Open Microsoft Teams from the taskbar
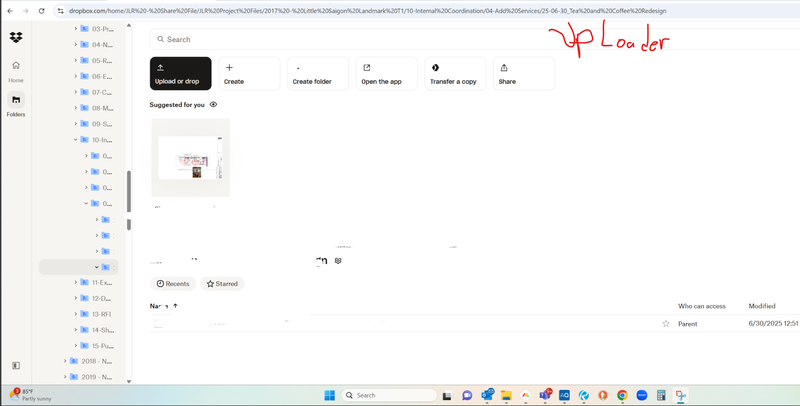The width and height of the screenshot is (800, 406). pyautogui.click(x=545, y=395)
